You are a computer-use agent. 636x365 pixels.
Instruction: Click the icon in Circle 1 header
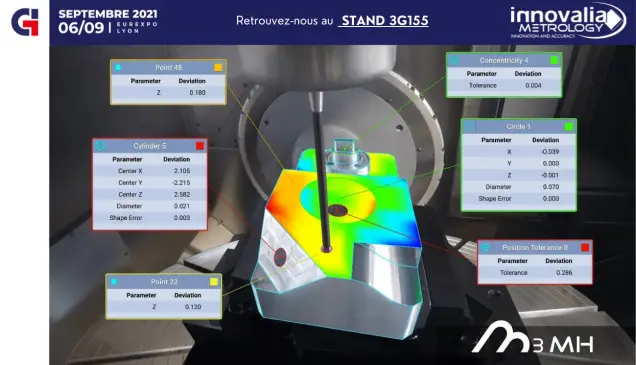point(469,126)
